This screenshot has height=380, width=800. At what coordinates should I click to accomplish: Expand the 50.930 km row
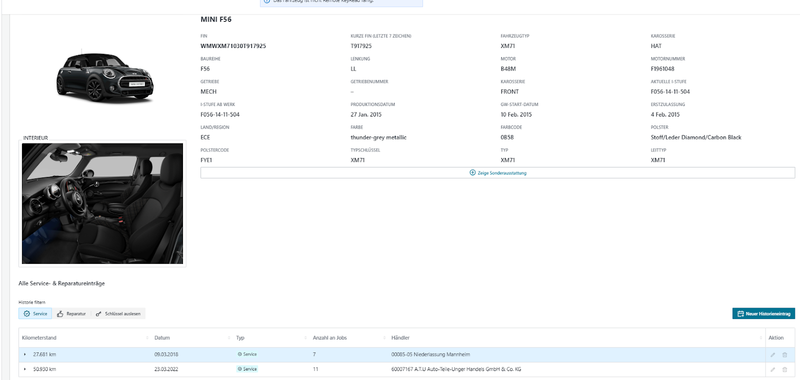(24, 369)
